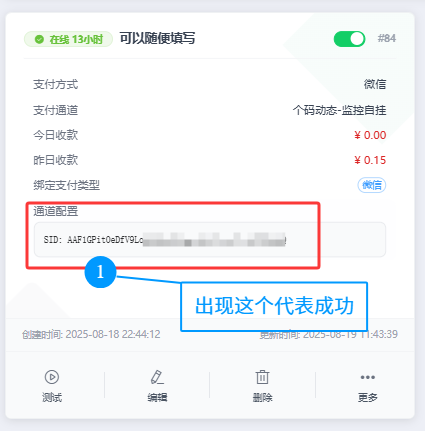Click the 编辑 text label

pyautogui.click(x=157, y=397)
